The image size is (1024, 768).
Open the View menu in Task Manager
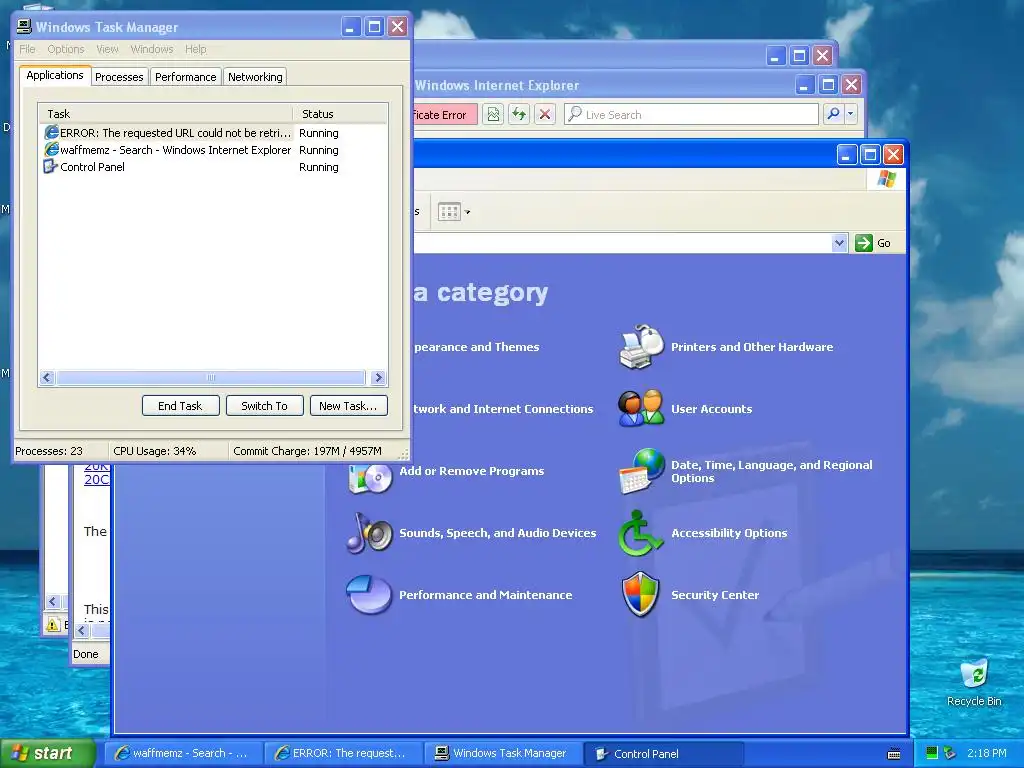click(108, 49)
